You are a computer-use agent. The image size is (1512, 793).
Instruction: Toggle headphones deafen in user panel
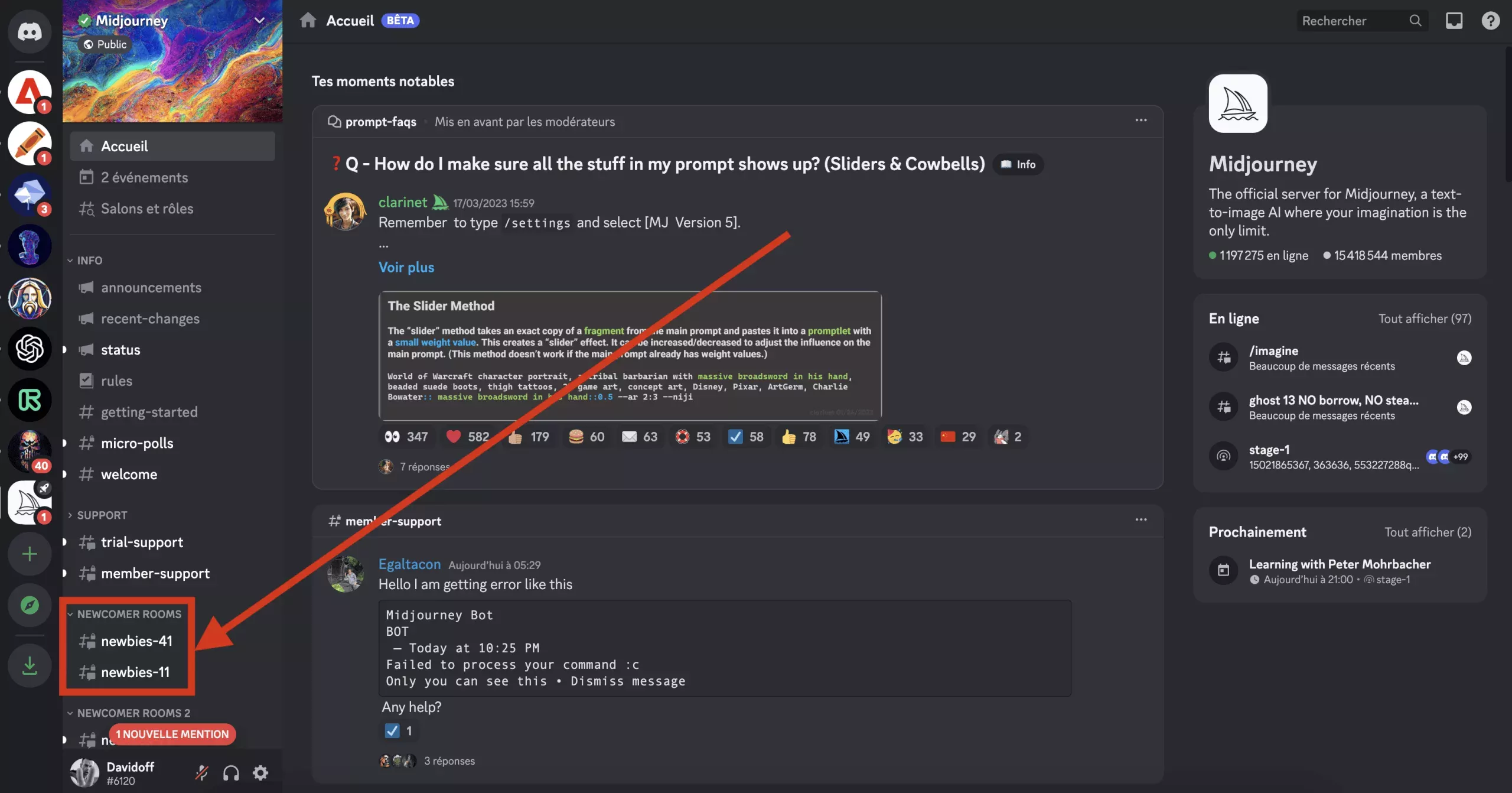click(x=231, y=772)
